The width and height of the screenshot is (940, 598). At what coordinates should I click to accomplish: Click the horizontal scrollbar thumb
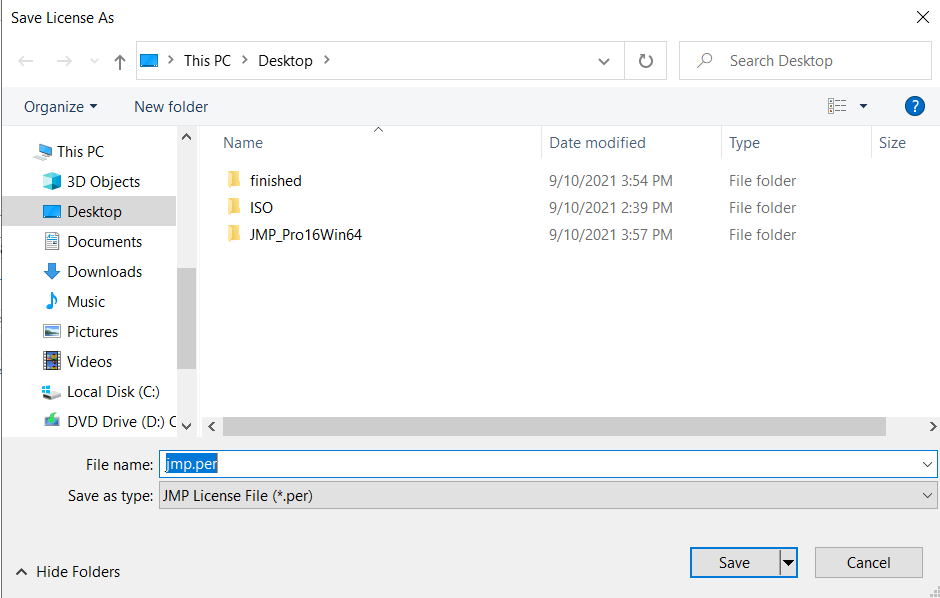click(554, 426)
